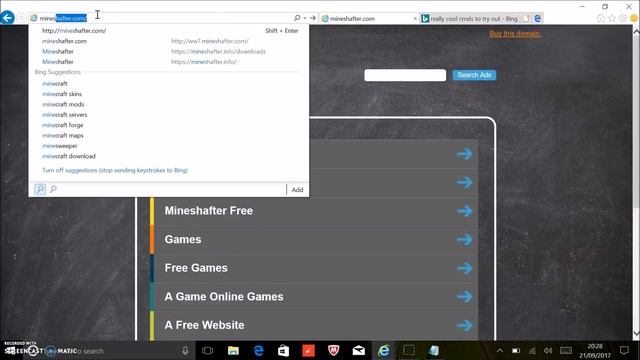Open Microsoft Edge via the tab bar icon
The width and height of the screenshot is (640, 360).
pyautogui.click(x=538, y=18)
